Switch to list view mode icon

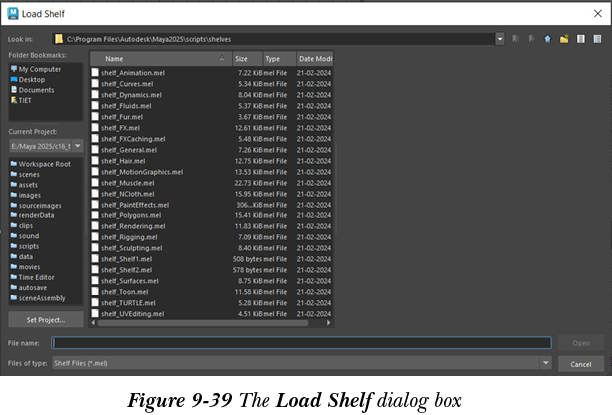[580, 39]
